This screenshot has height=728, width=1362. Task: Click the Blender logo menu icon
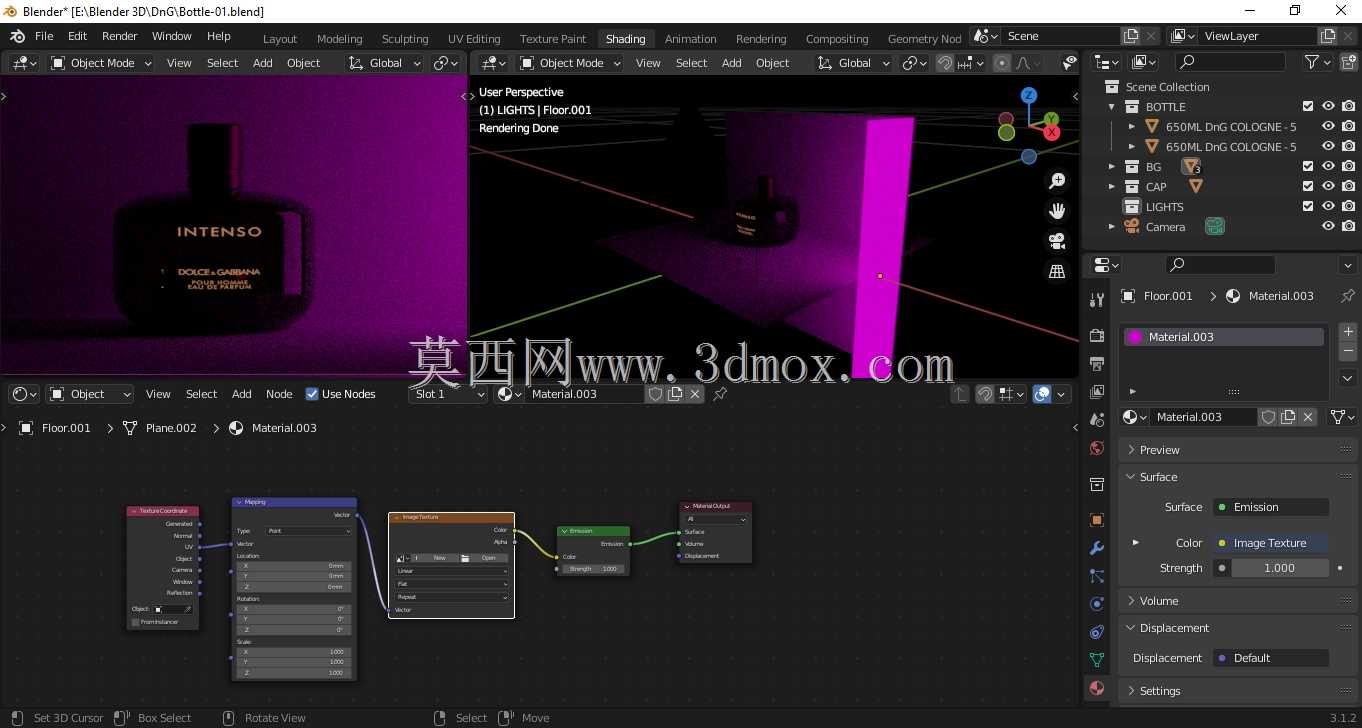point(17,36)
